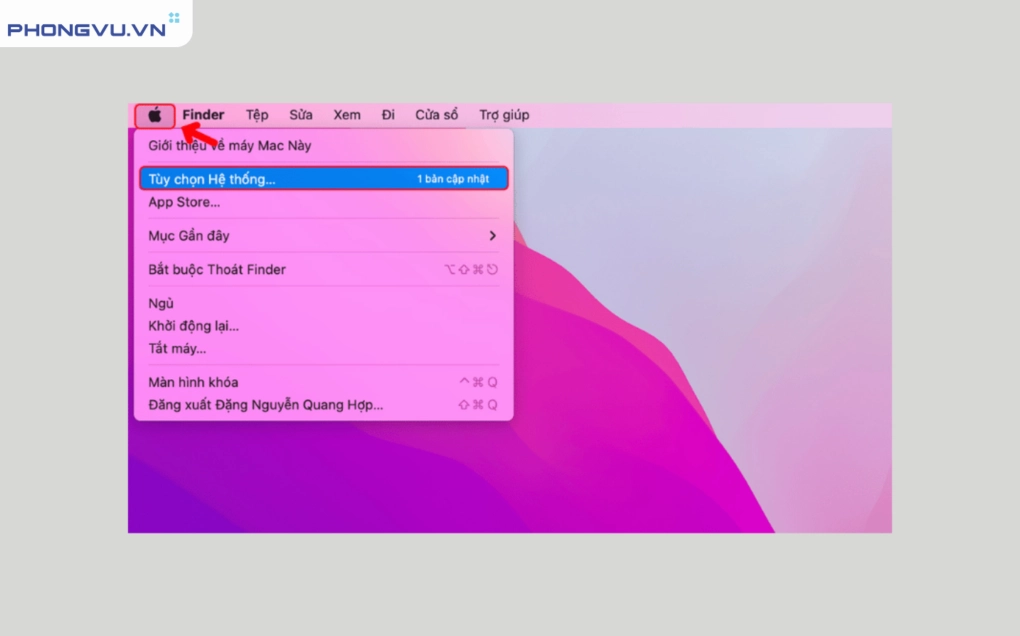Select the App Store… menu item
Viewport: 1020px width, 636px height.
point(184,202)
